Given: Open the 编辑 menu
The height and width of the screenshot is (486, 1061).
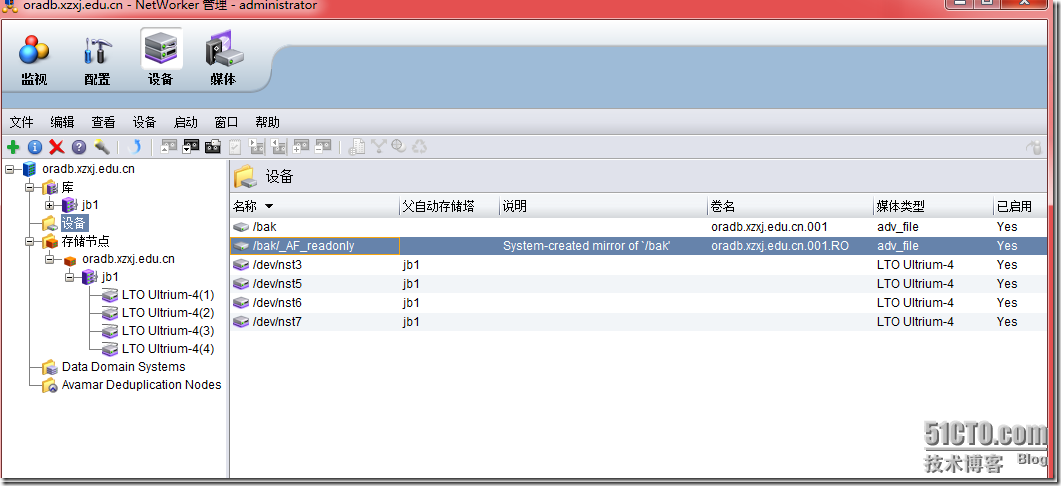Looking at the screenshot, I should pyautogui.click(x=62, y=123).
